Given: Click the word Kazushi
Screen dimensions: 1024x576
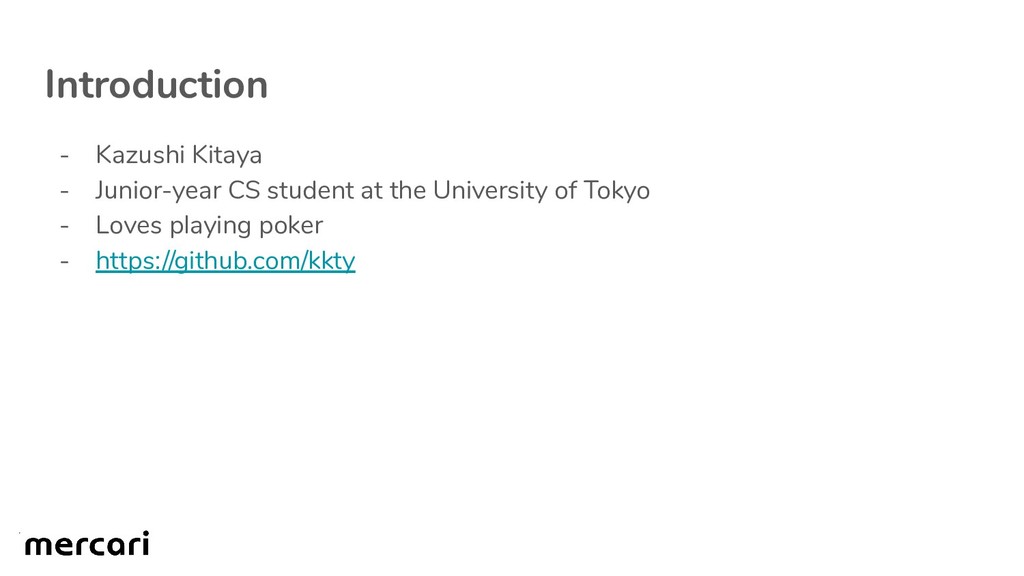Looking at the screenshot, I should (x=140, y=155).
